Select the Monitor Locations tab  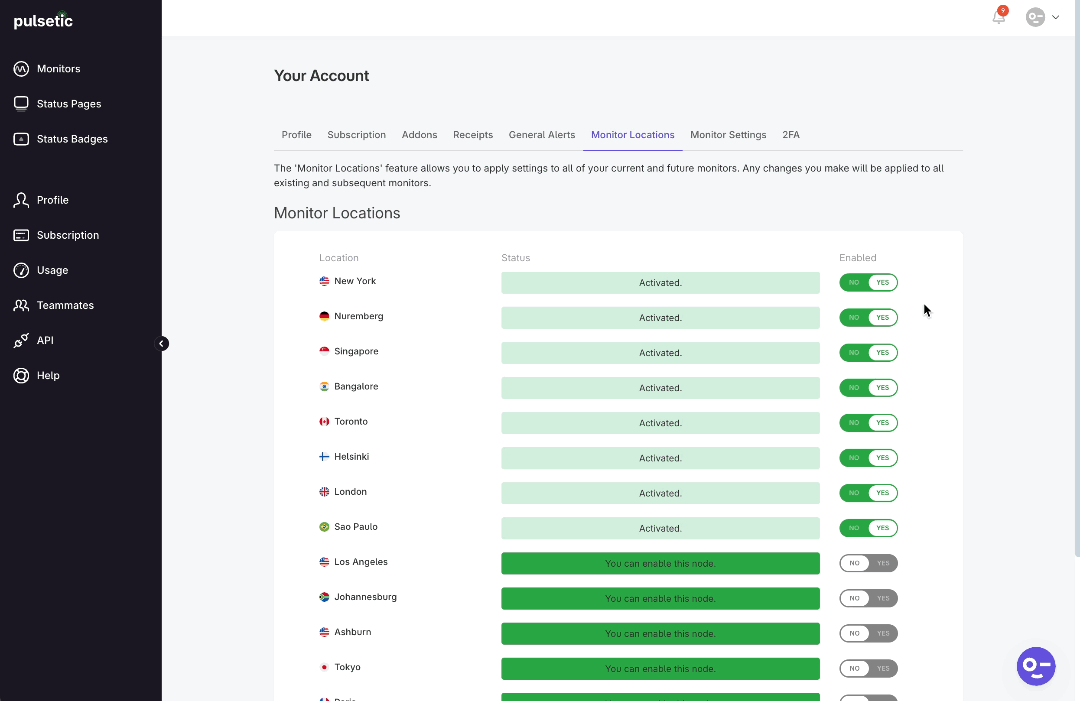(632, 135)
